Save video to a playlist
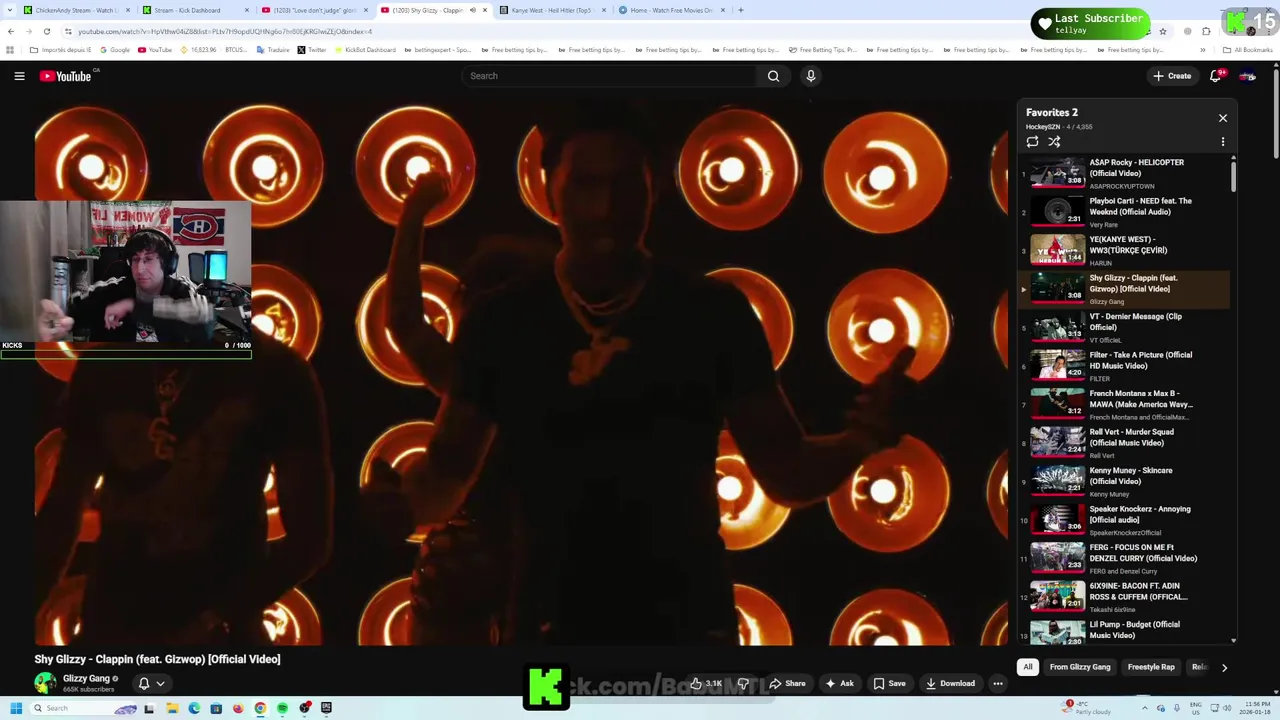Image resolution: width=1280 pixels, height=720 pixels. pos(889,684)
